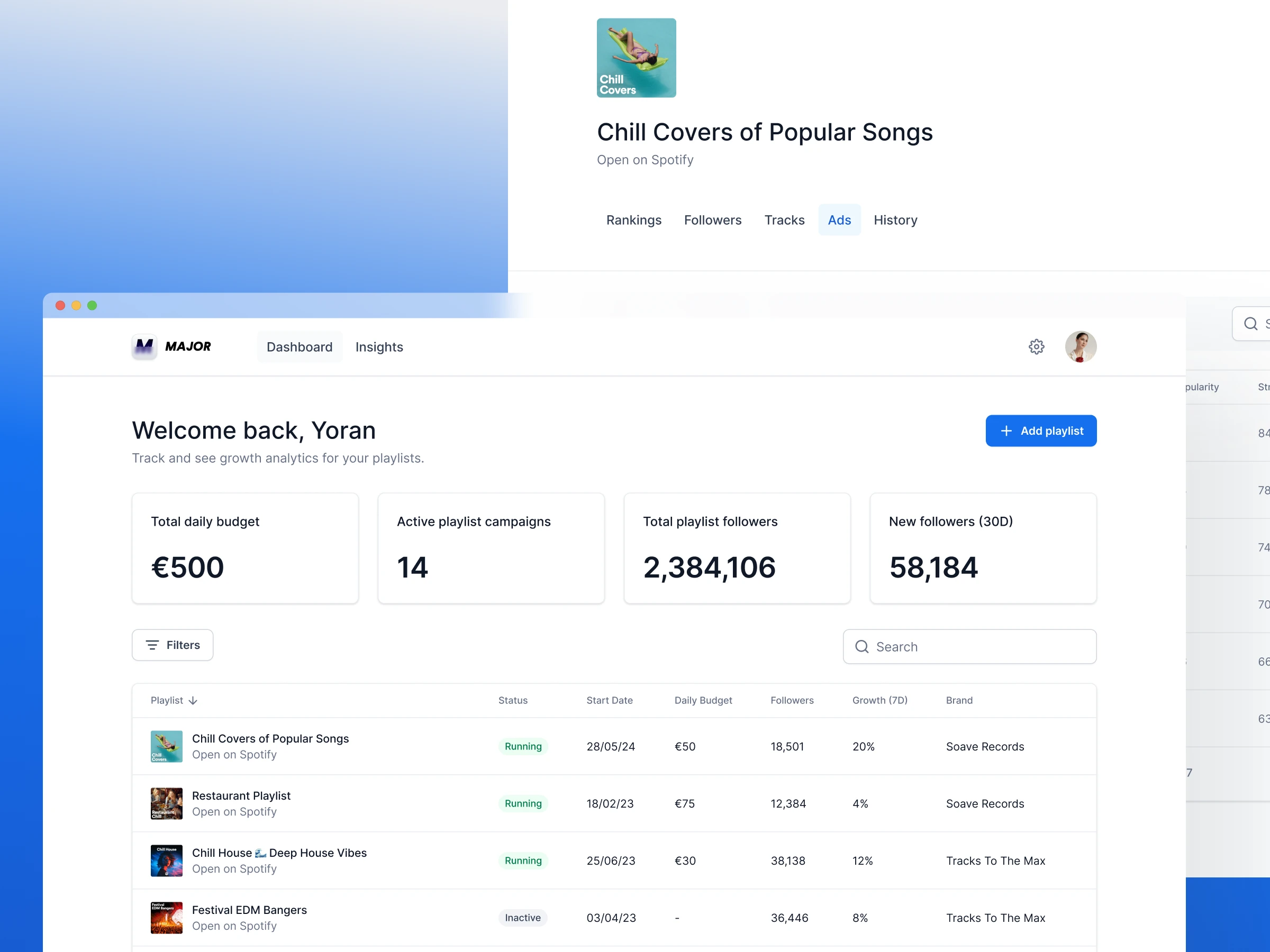This screenshot has width=1270, height=952.
Task: Click the Restaurant Playlist cover thumbnail
Action: tap(167, 803)
